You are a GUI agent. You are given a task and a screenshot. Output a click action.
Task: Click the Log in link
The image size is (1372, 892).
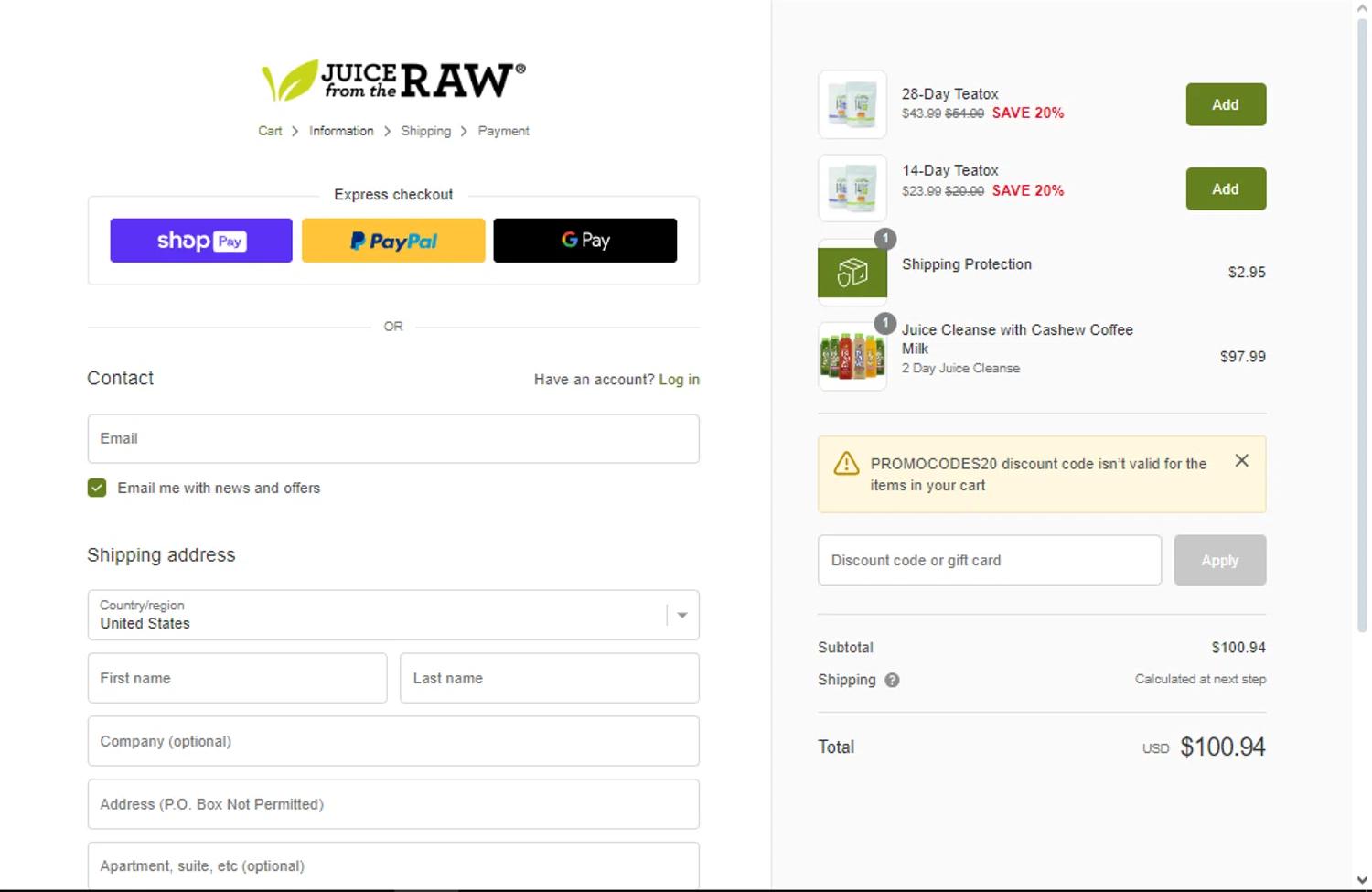679,380
